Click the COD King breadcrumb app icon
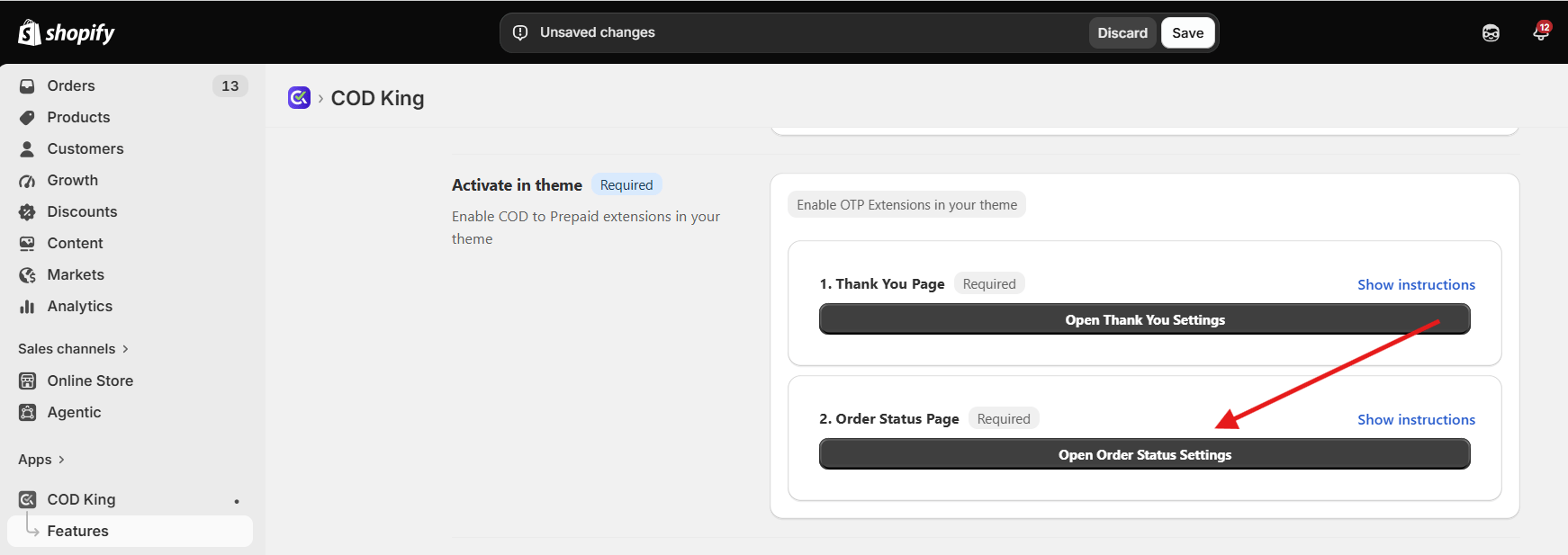This screenshot has width=1568, height=555. click(x=299, y=98)
